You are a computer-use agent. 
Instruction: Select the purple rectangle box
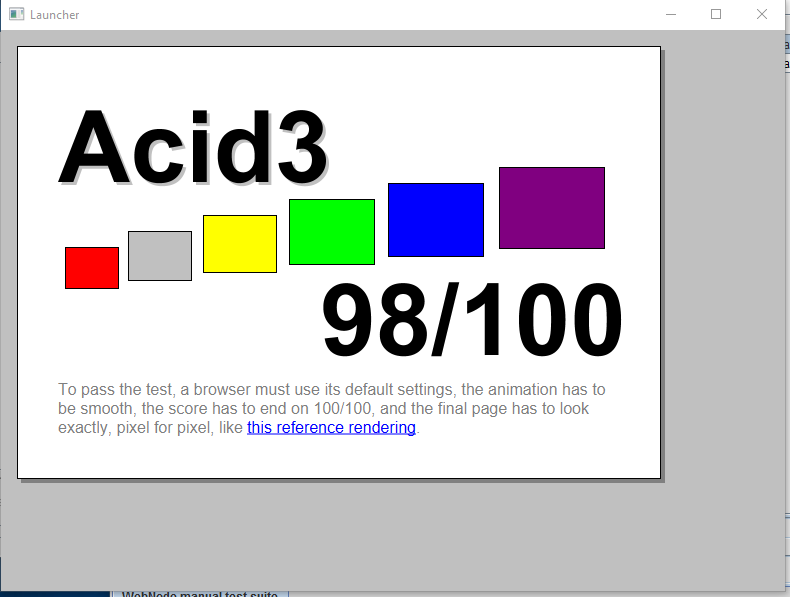552,208
